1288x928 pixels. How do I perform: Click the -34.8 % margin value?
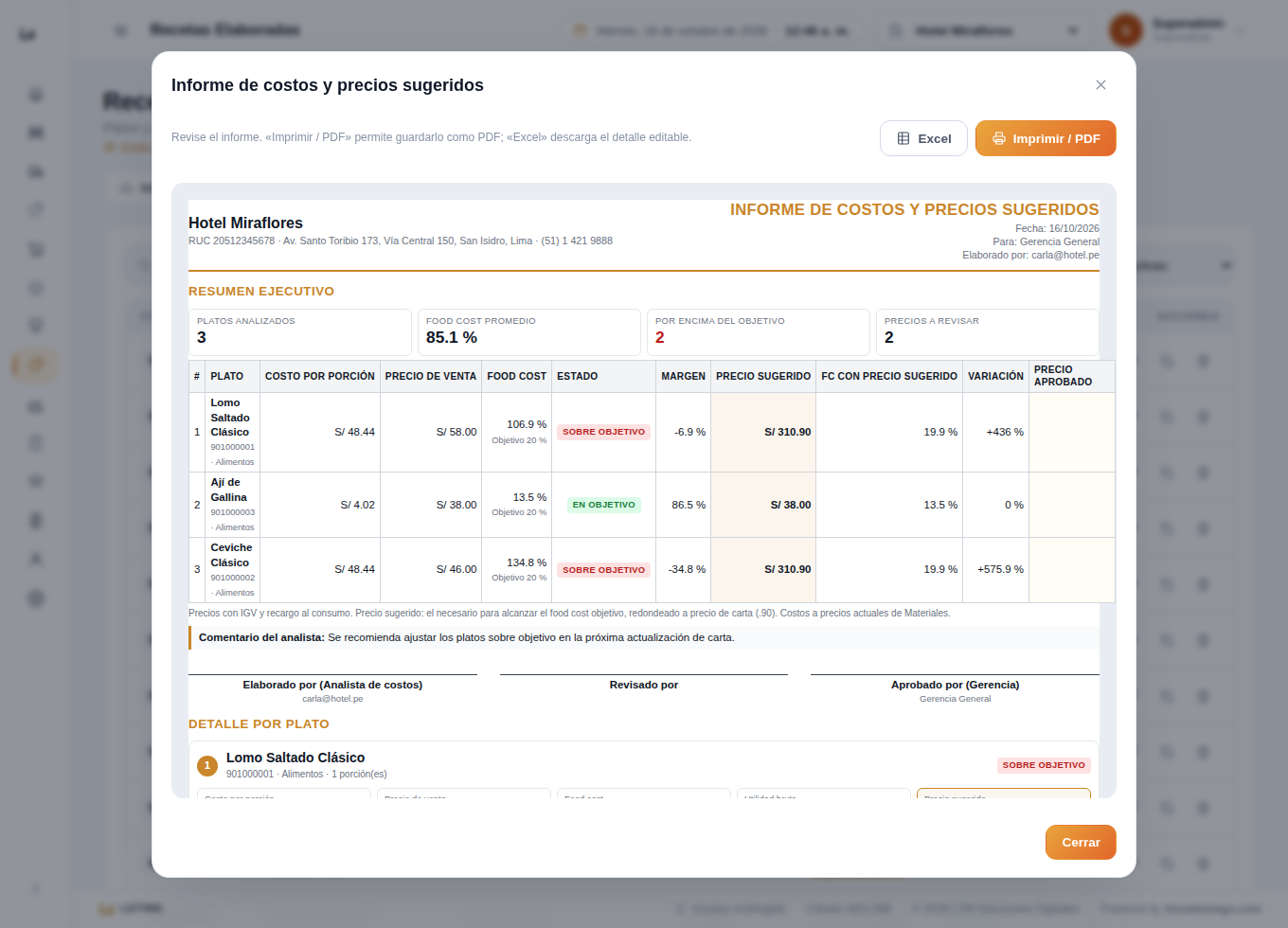688,570
